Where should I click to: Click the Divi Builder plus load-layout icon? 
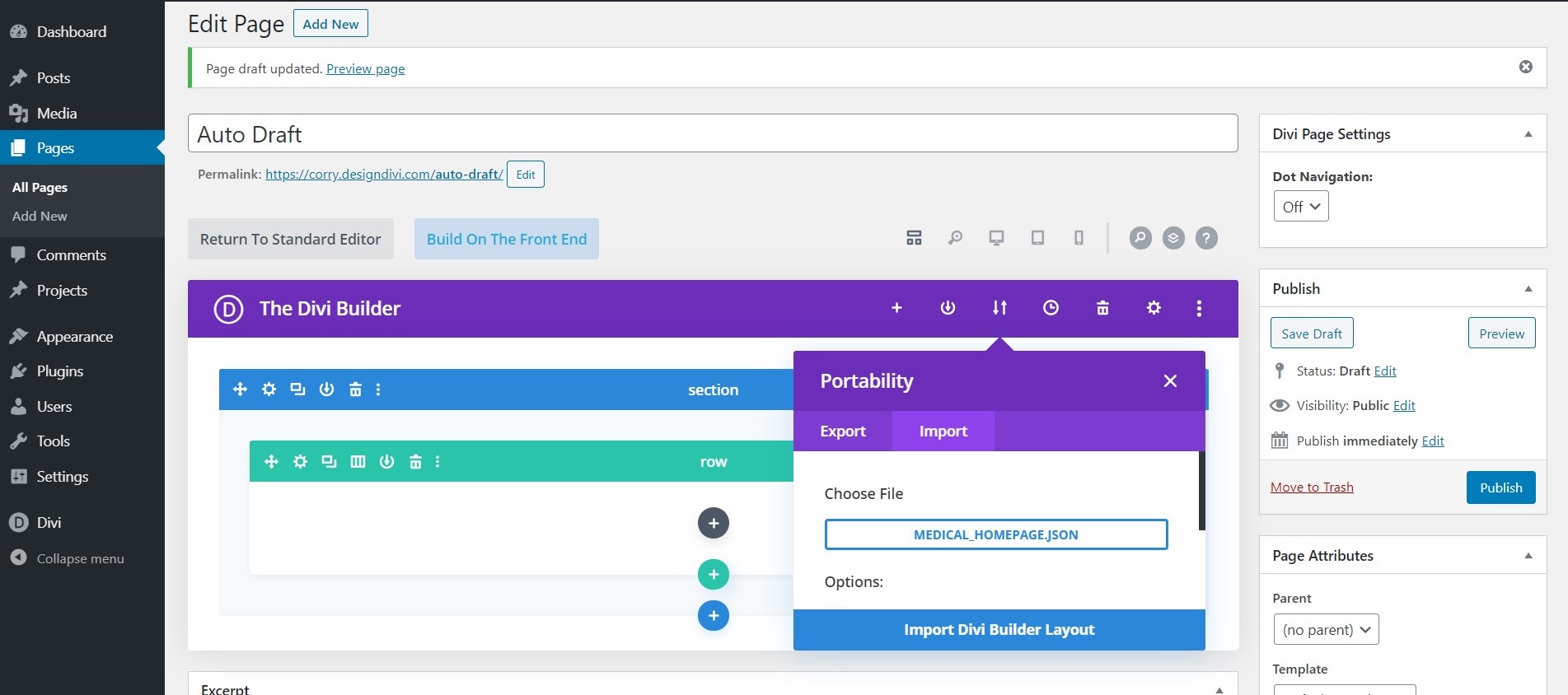[896, 308]
